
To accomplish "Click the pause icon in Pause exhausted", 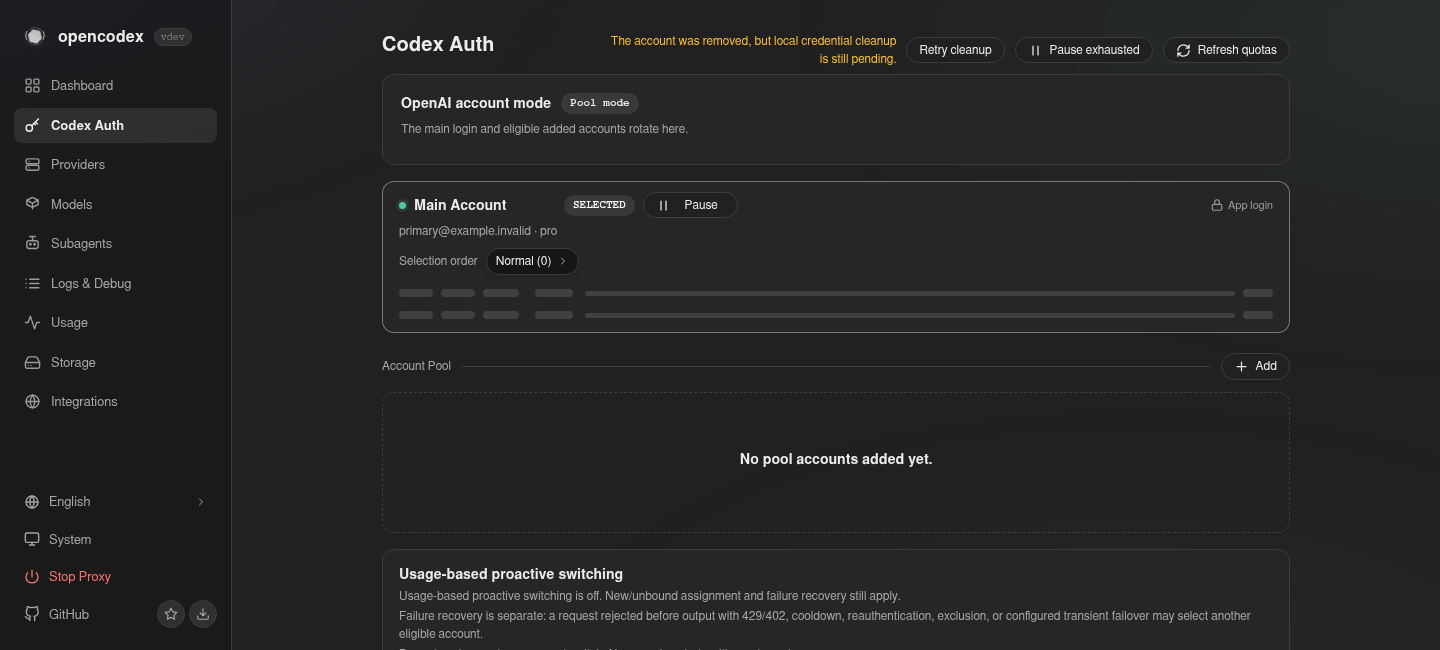I will [x=1035, y=50].
